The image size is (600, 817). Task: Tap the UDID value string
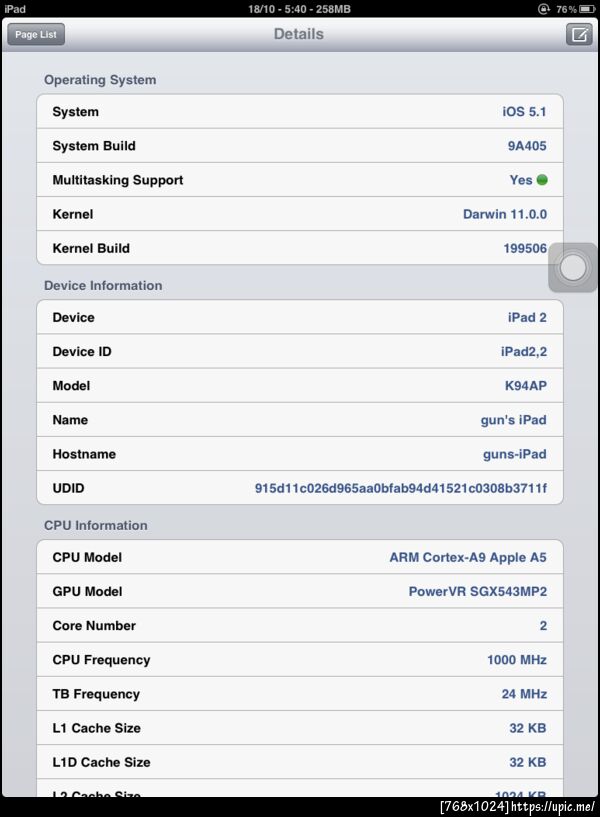click(400, 488)
